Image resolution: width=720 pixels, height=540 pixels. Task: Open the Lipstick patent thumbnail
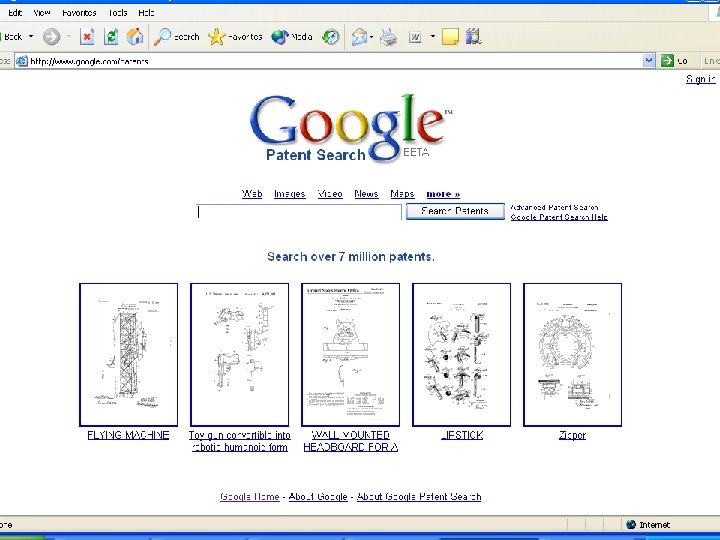[461, 354]
